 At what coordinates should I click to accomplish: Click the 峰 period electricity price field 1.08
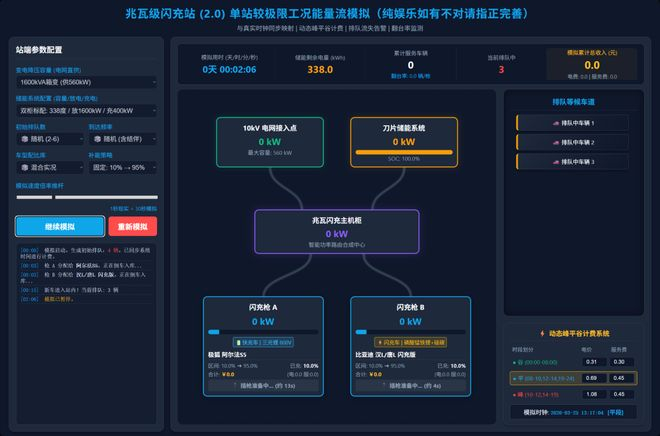(591, 394)
